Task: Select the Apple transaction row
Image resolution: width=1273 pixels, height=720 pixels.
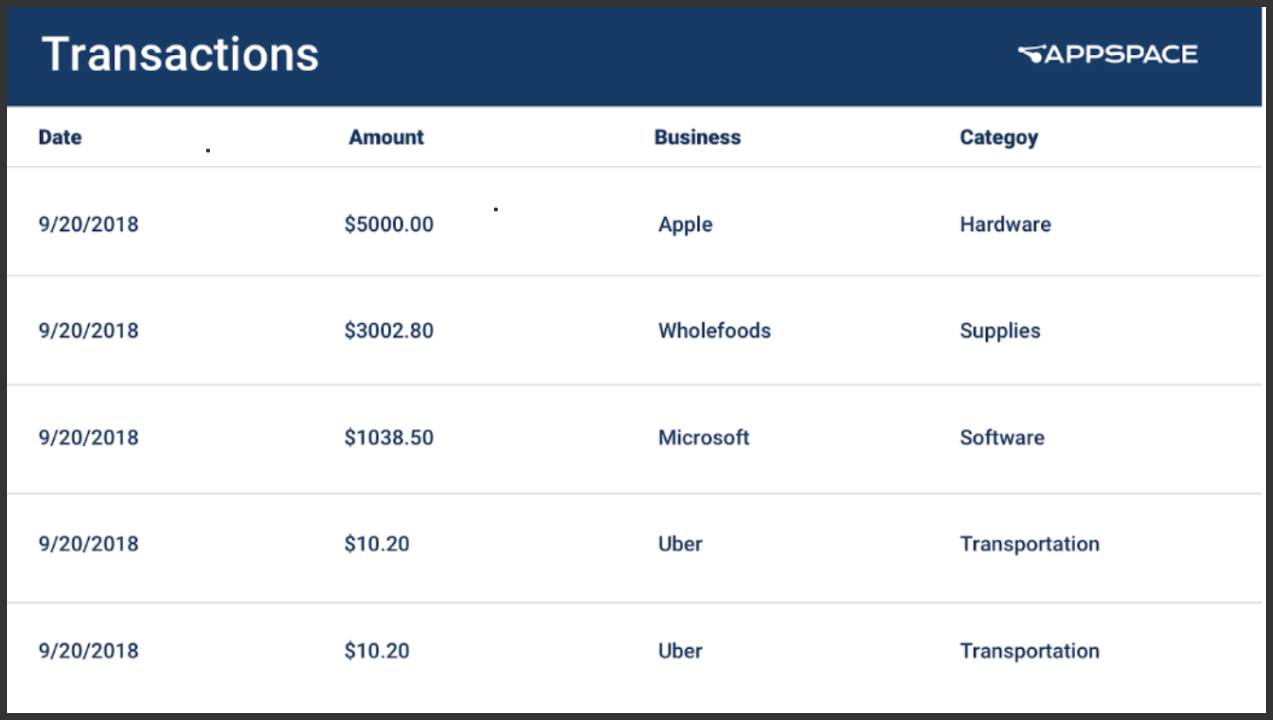Action: [635, 222]
